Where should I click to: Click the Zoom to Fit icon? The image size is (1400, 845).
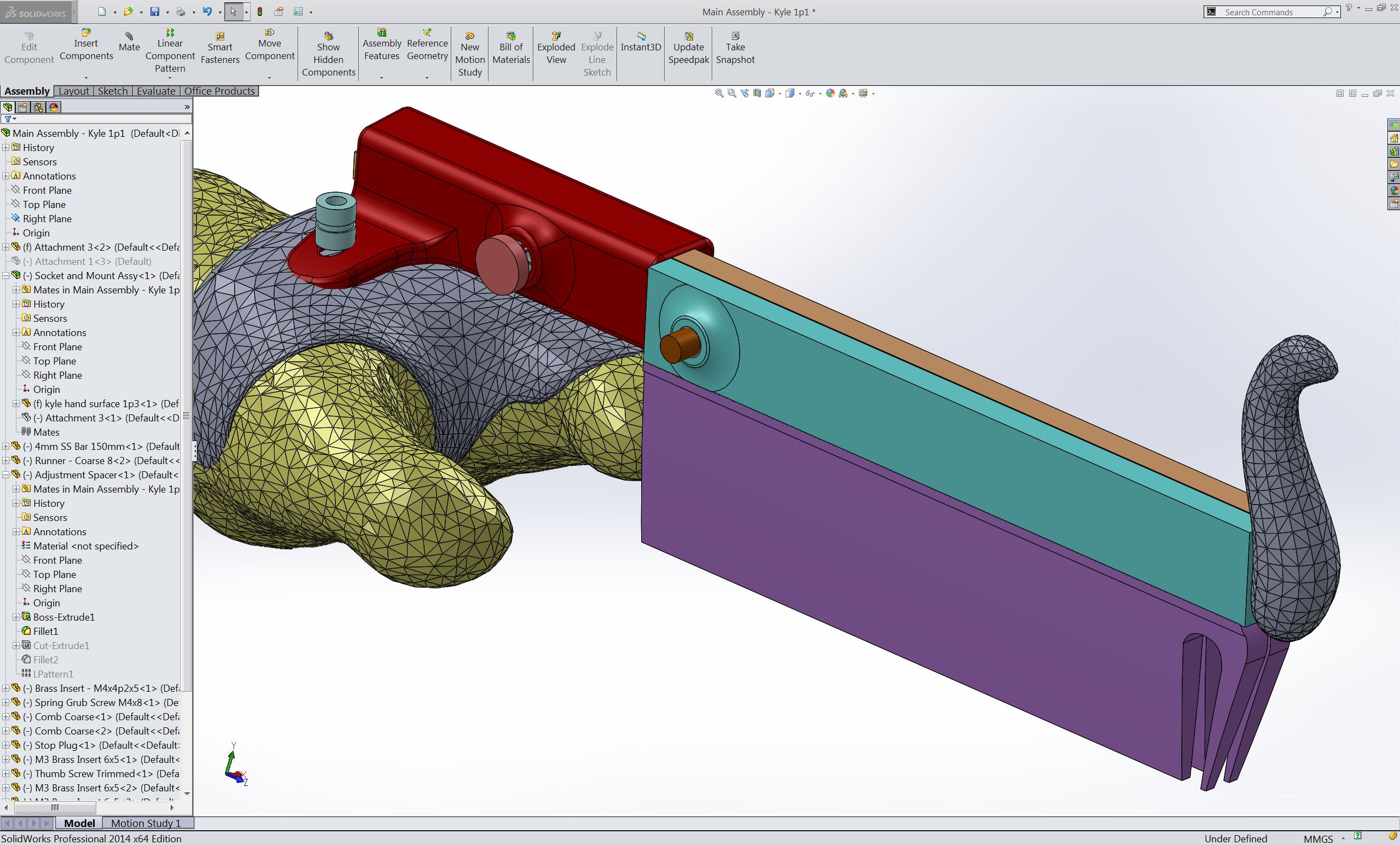tap(719, 93)
